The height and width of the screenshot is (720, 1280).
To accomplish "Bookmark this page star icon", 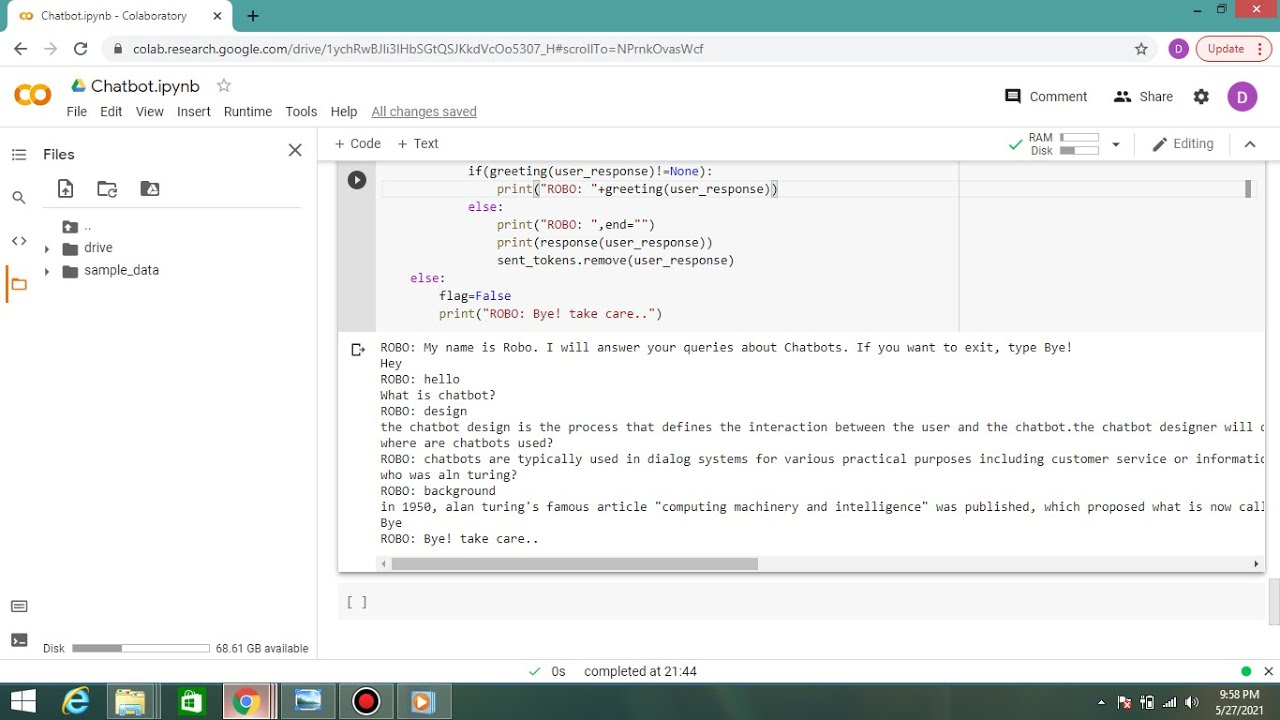I will coord(1141,48).
